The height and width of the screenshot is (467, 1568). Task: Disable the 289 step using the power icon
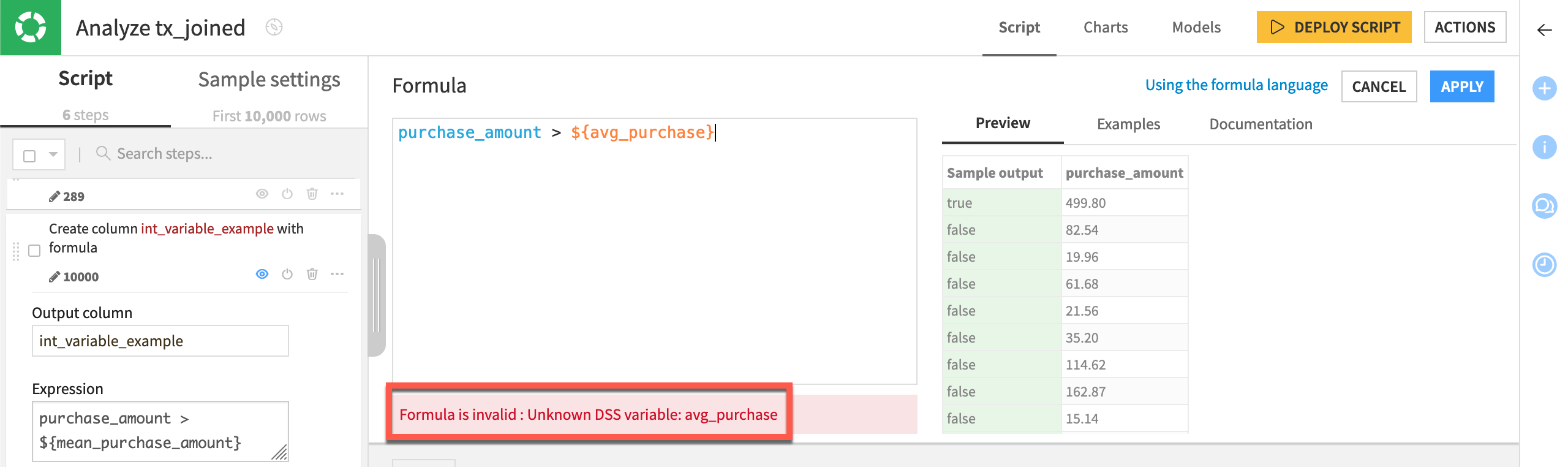[287, 194]
